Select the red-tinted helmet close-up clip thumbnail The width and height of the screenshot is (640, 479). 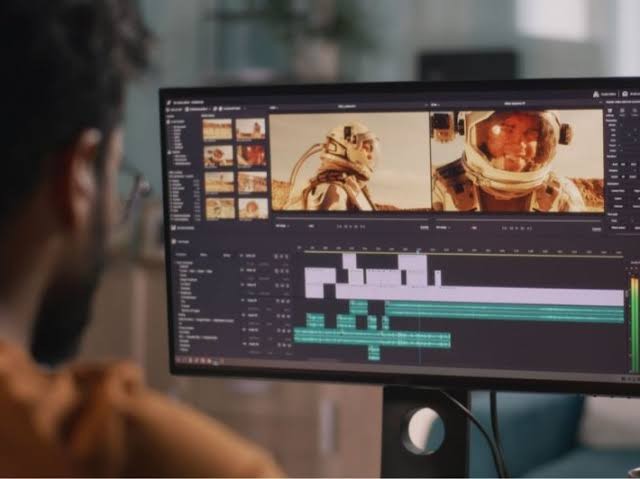click(x=251, y=155)
